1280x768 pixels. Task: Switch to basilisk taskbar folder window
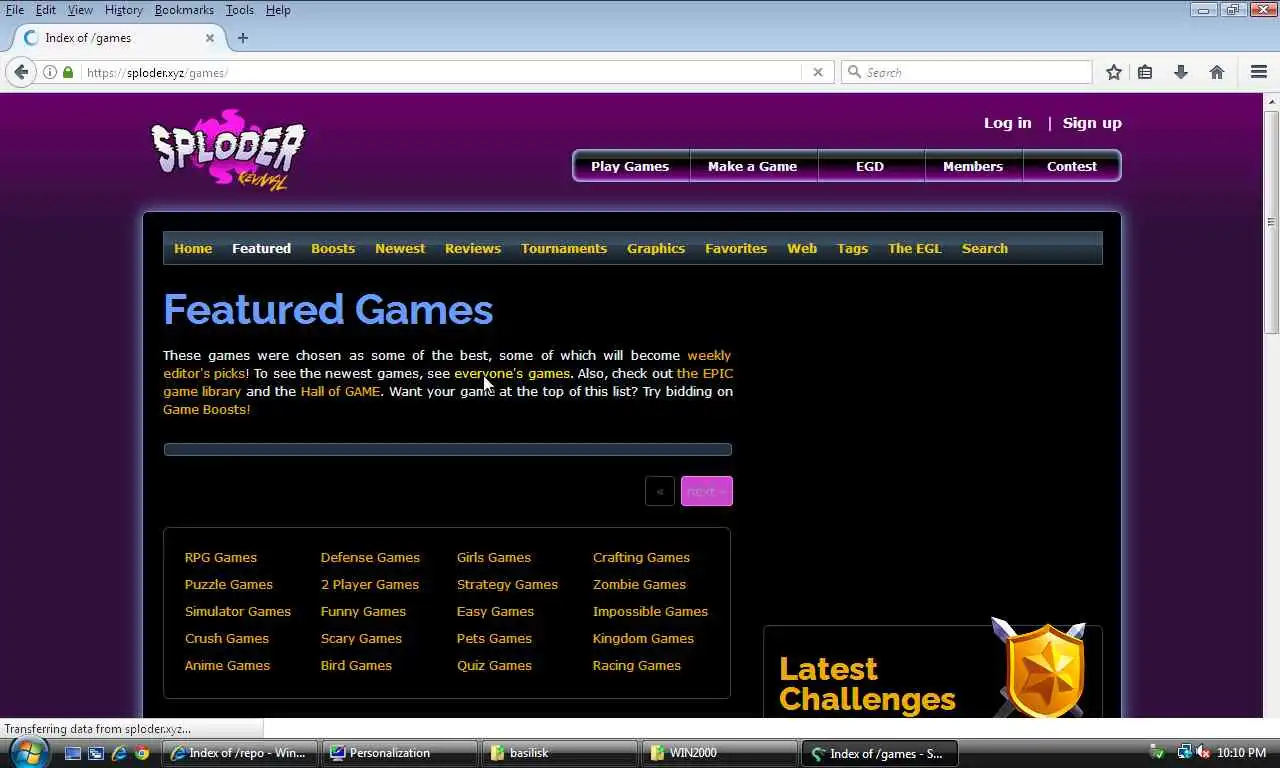[560, 753]
